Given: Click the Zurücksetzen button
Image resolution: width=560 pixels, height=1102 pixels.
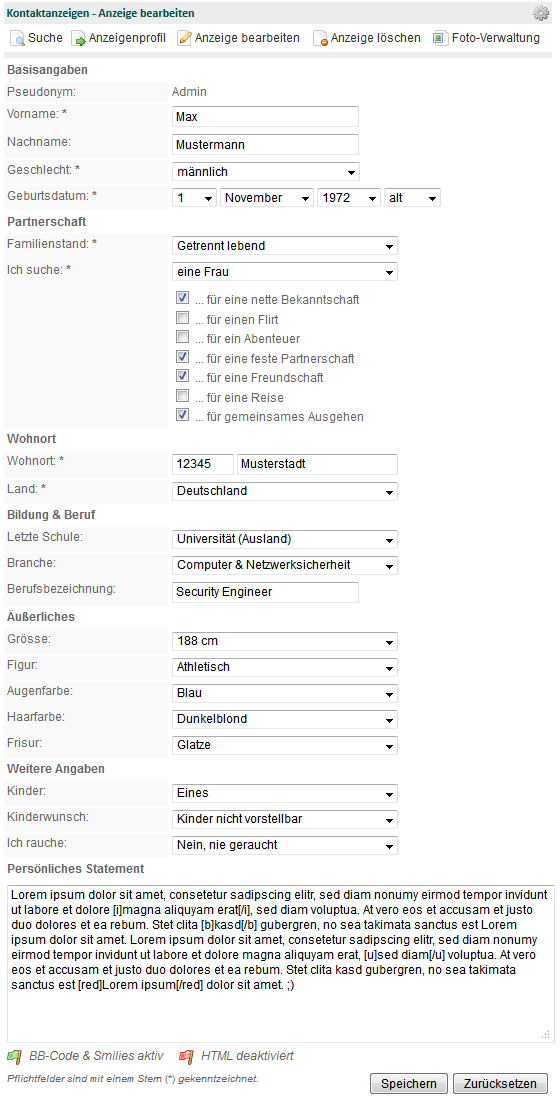Looking at the screenshot, I should pos(500,1084).
